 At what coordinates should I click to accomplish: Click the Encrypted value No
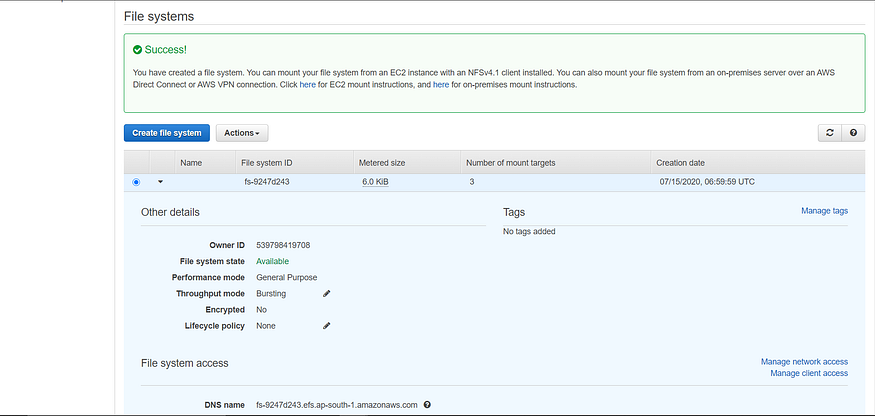[261, 310]
